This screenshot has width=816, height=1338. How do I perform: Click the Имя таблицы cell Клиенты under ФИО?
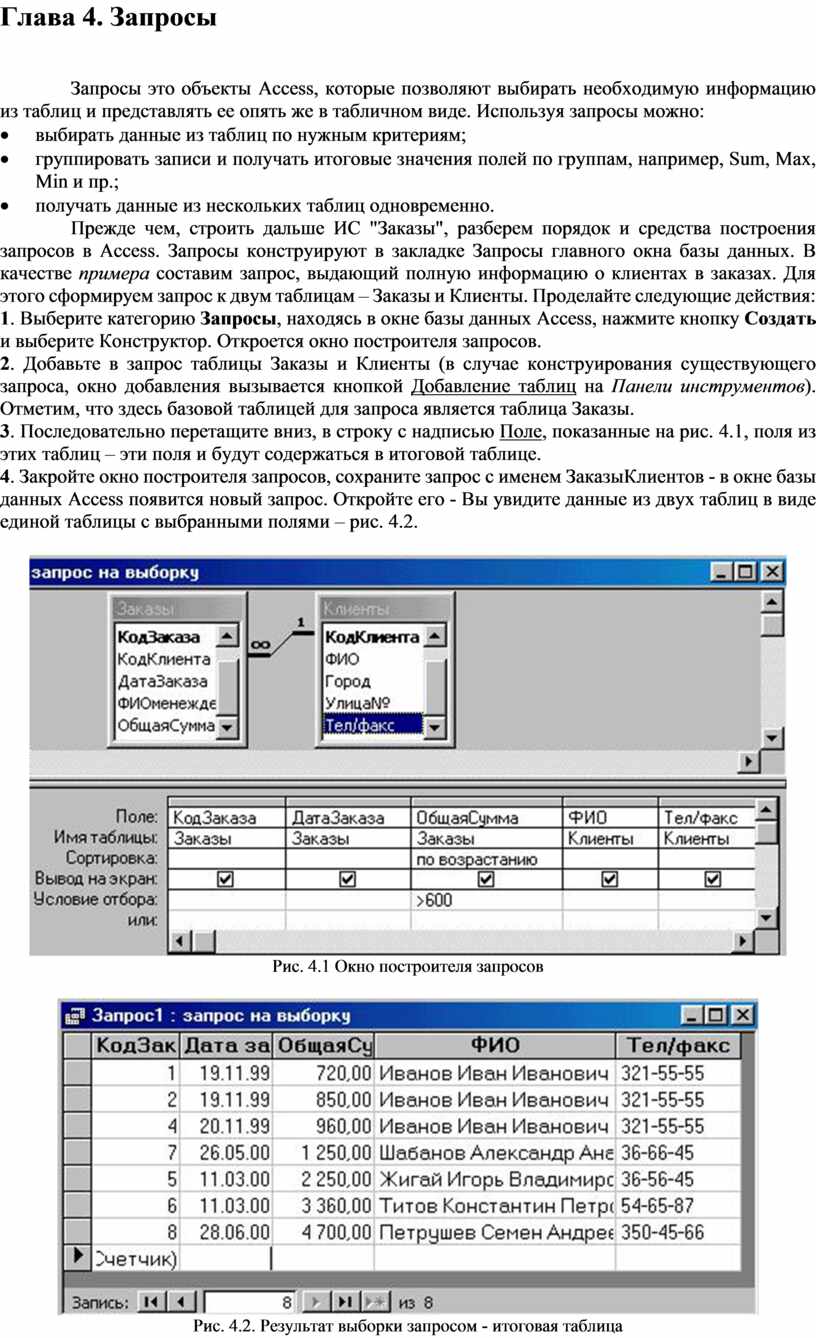tap(609, 839)
